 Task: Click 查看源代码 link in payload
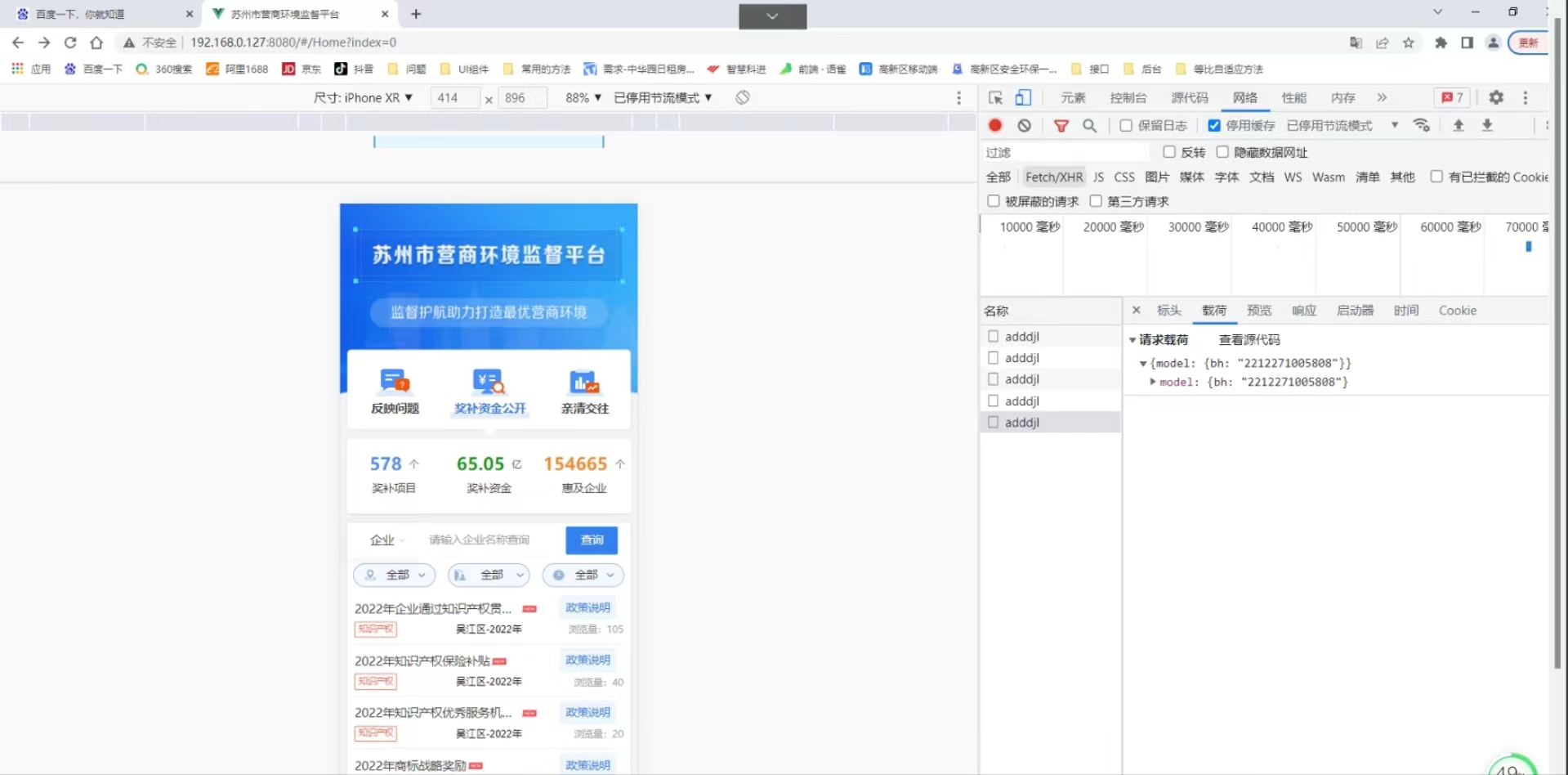pos(1249,339)
